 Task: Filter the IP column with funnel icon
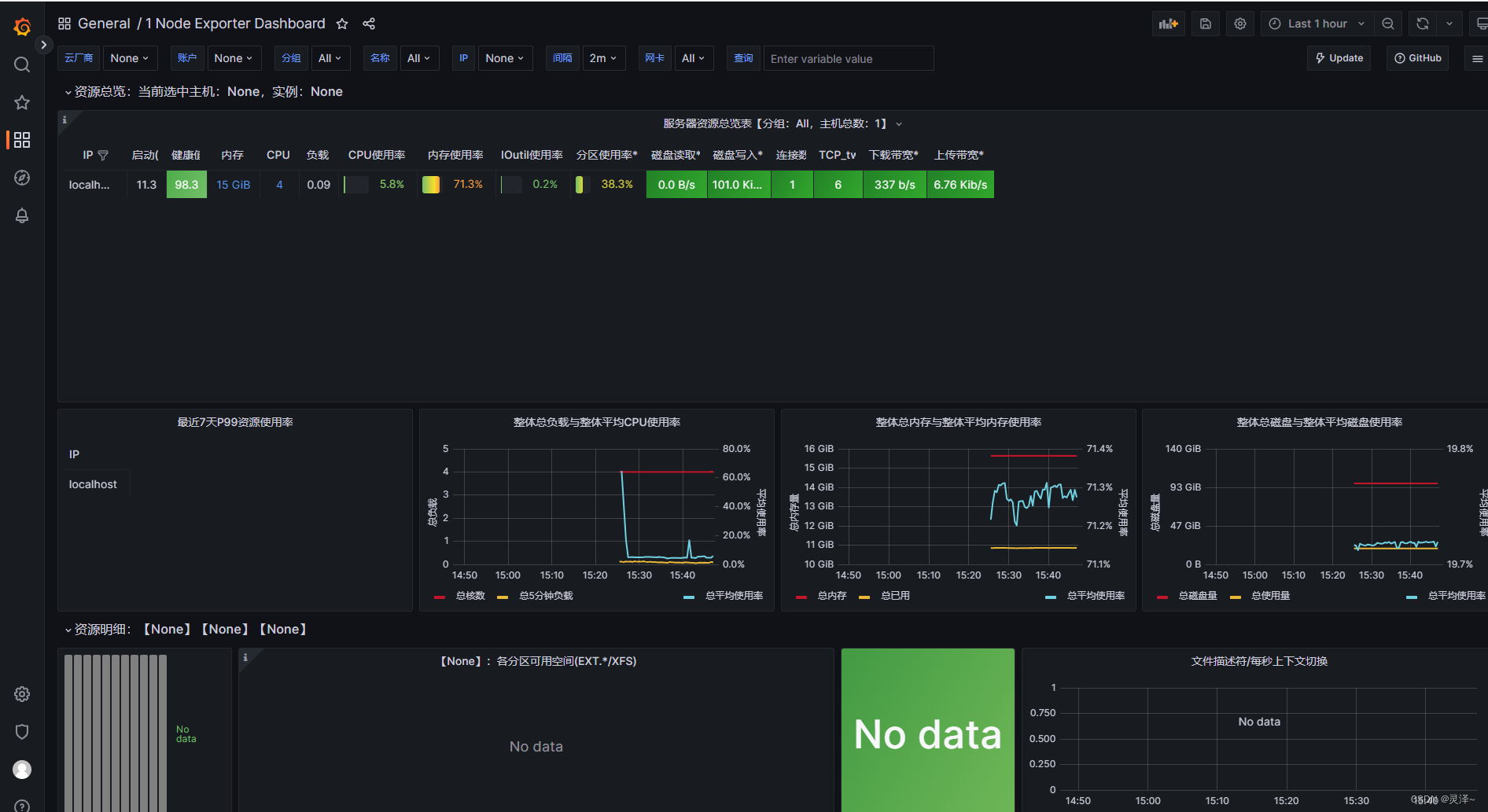click(x=103, y=156)
